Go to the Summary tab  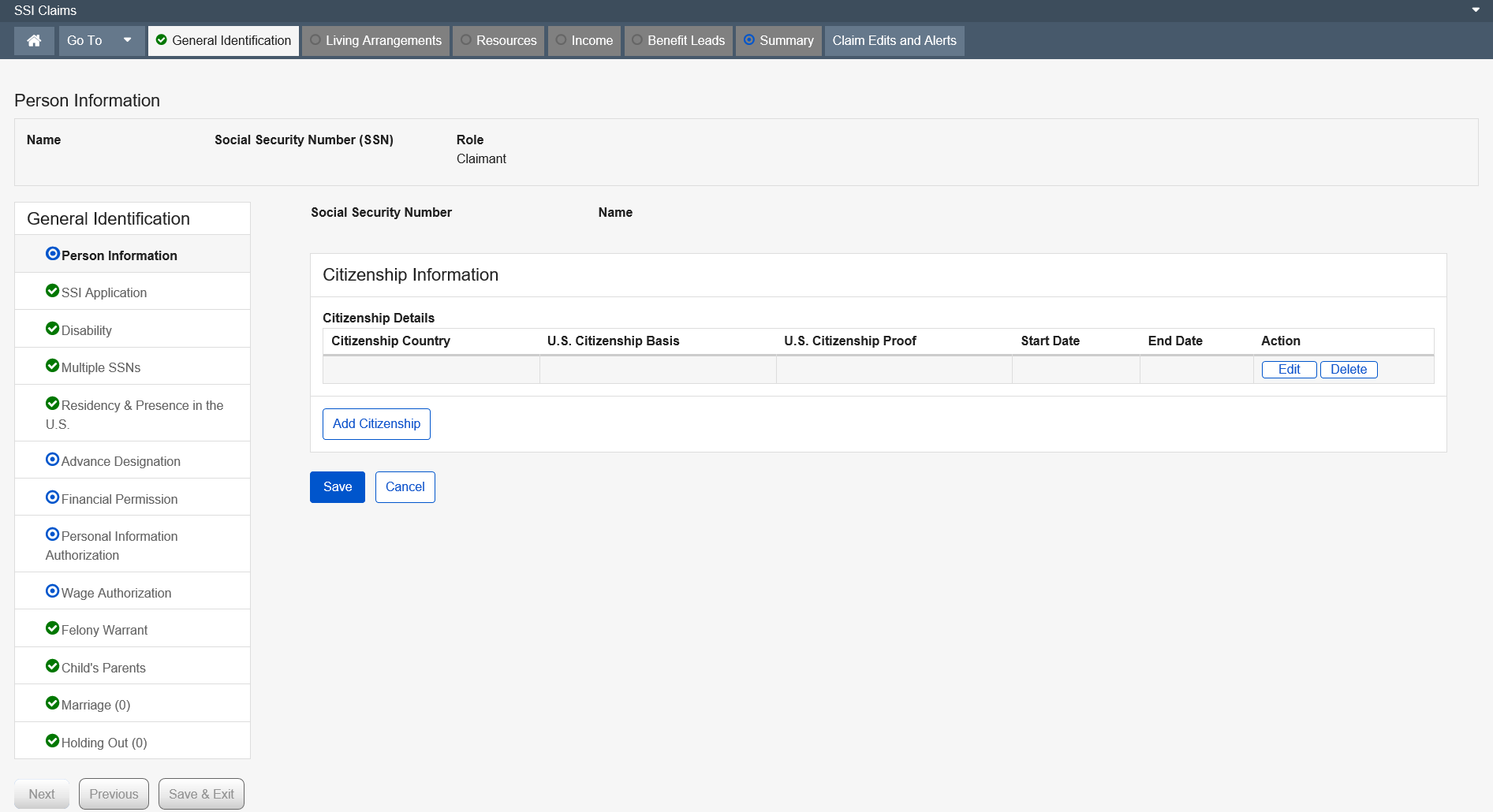click(778, 41)
